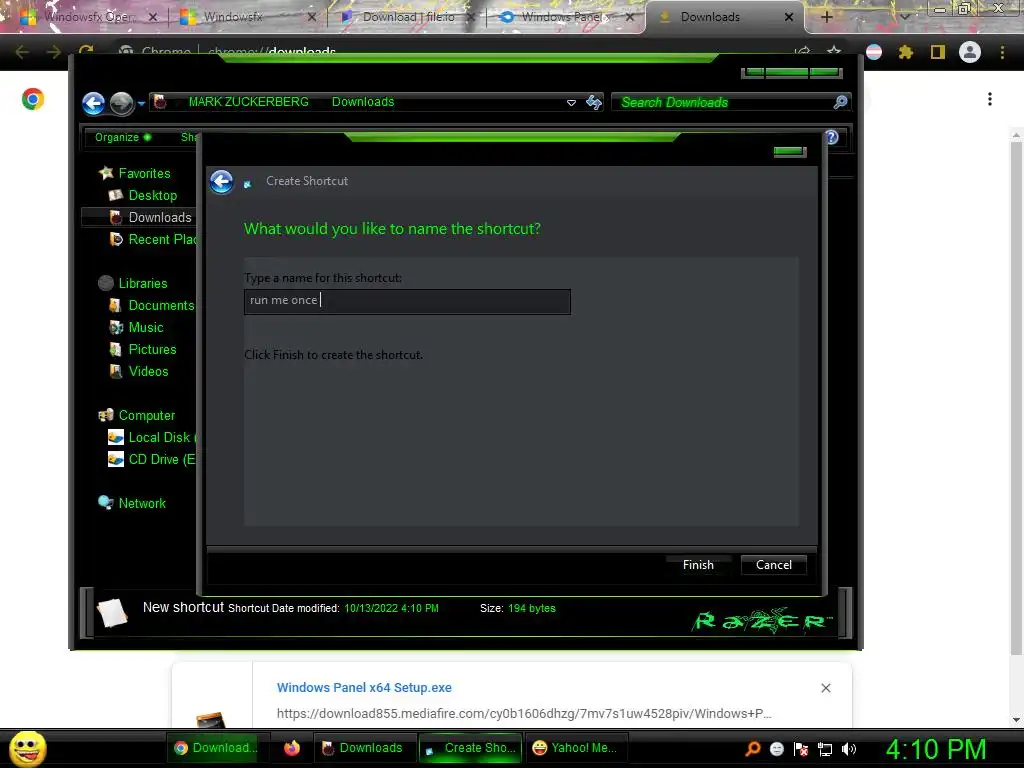Open the Organize menu

pyautogui.click(x=123, y=137)
